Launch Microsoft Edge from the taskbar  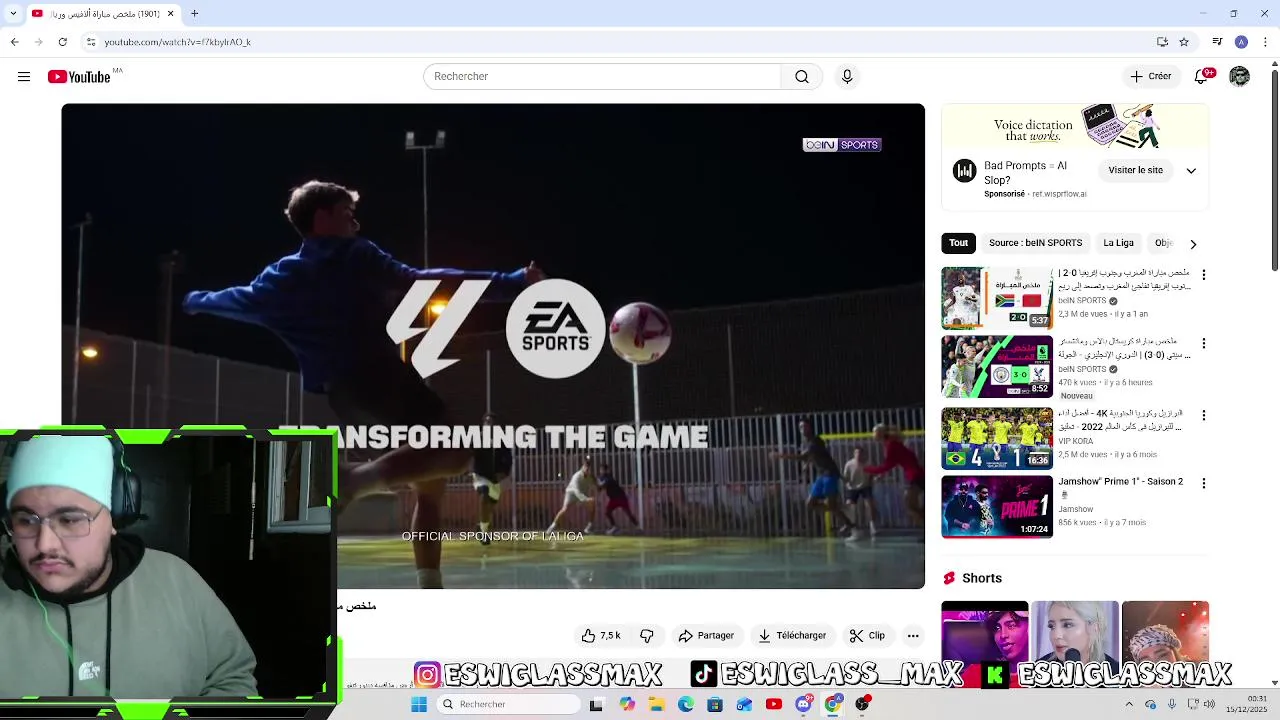click(x=686, y=704)
